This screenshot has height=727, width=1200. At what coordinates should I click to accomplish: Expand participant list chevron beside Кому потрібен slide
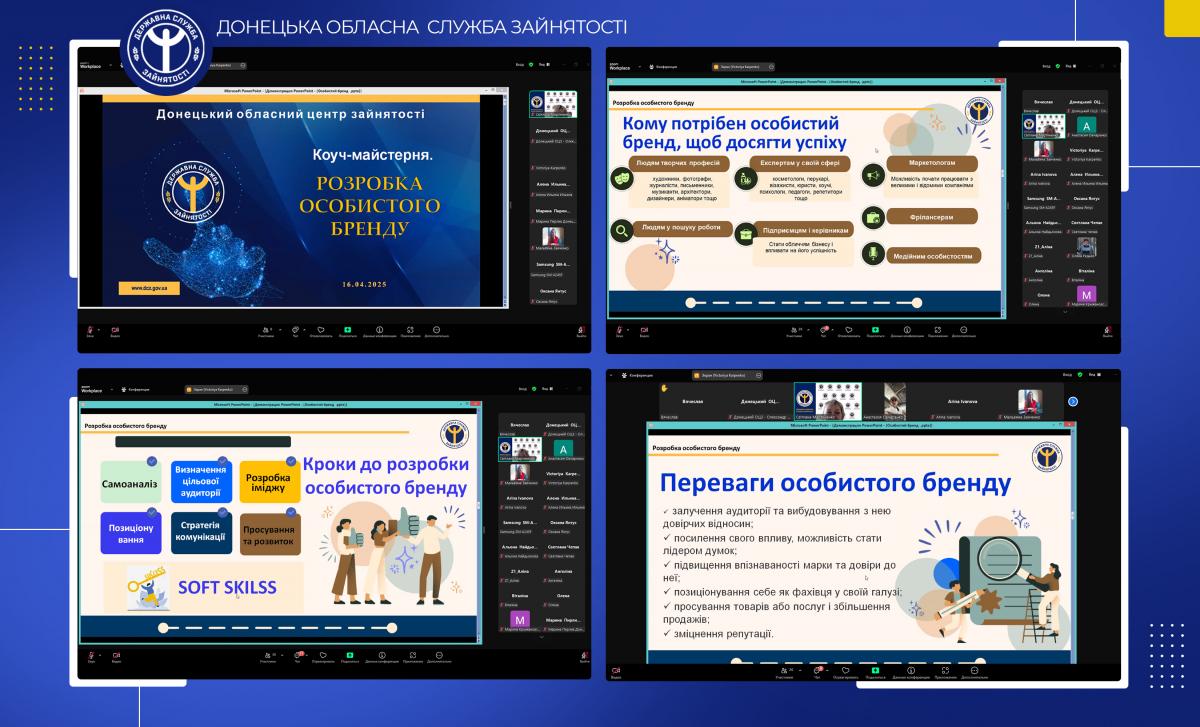click(1064, 311)
